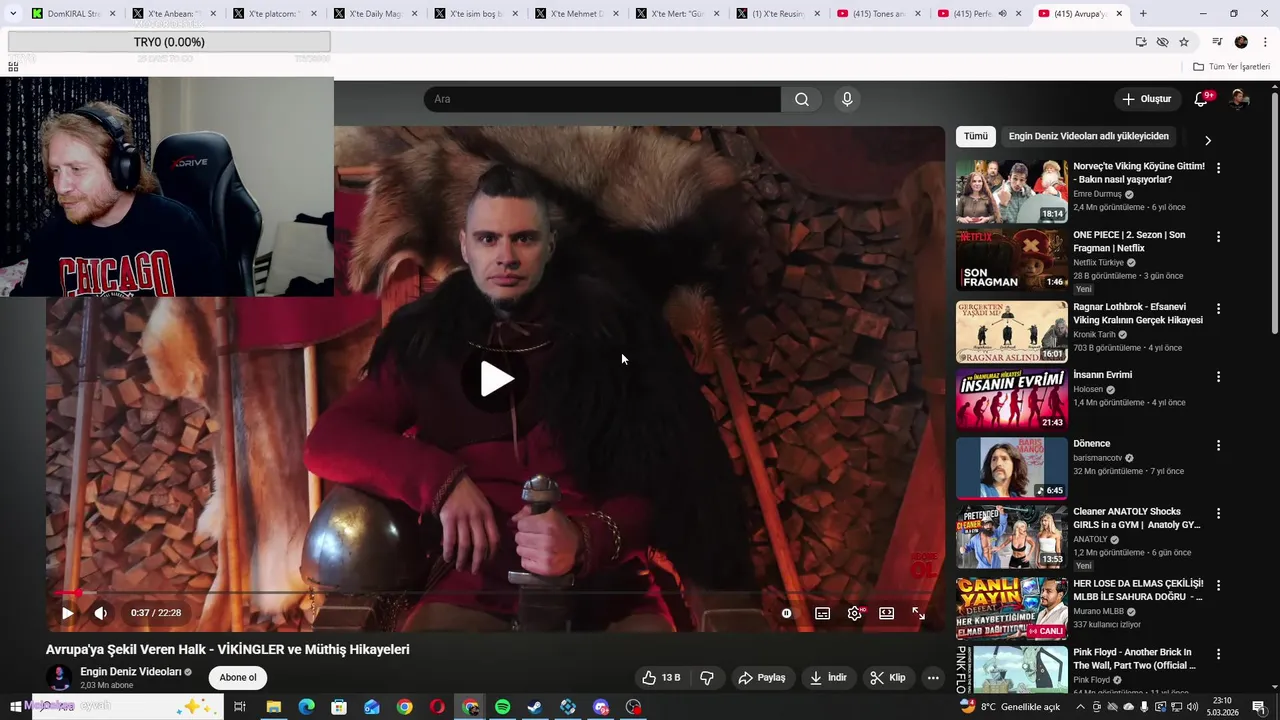
Task: Open the tab search dropdown arrow
Action: click(x=13, y=14)
